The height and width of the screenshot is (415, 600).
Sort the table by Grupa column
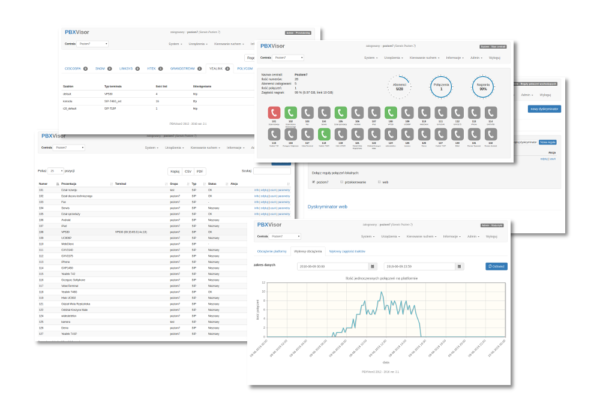tap(179, 184)
